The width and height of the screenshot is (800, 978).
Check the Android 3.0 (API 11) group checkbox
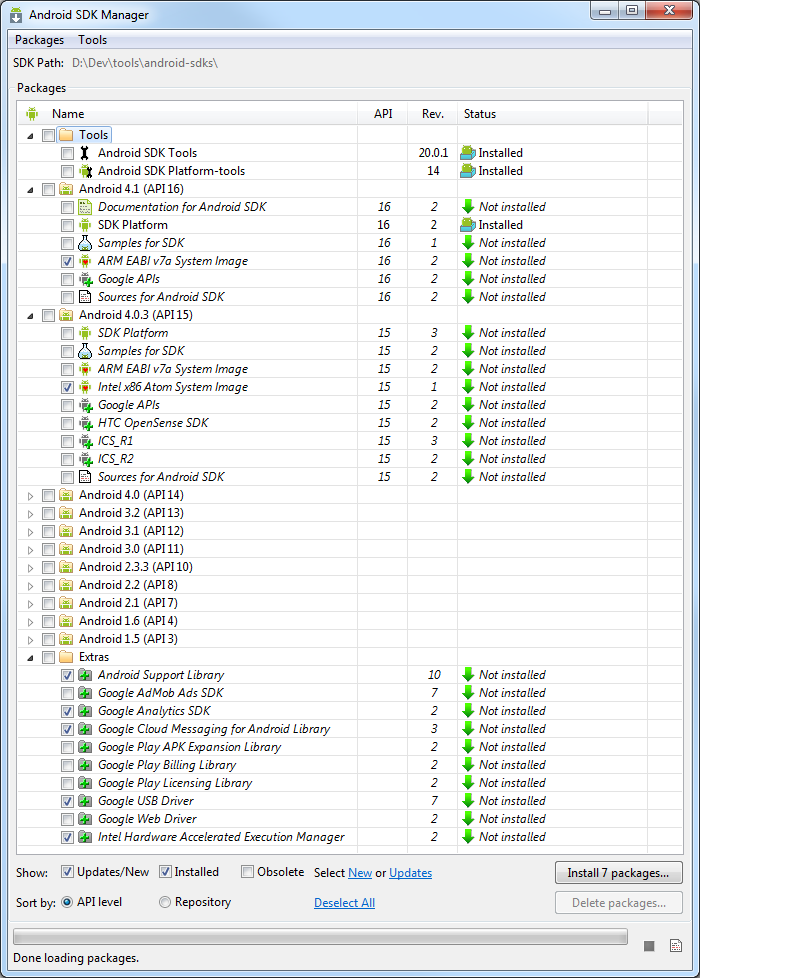coord(48,550)
